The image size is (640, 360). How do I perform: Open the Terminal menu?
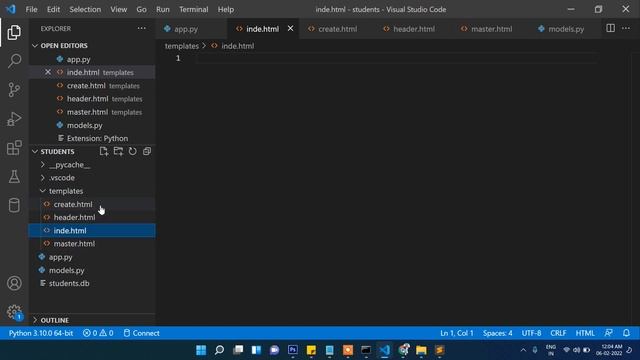pos(193,9)
